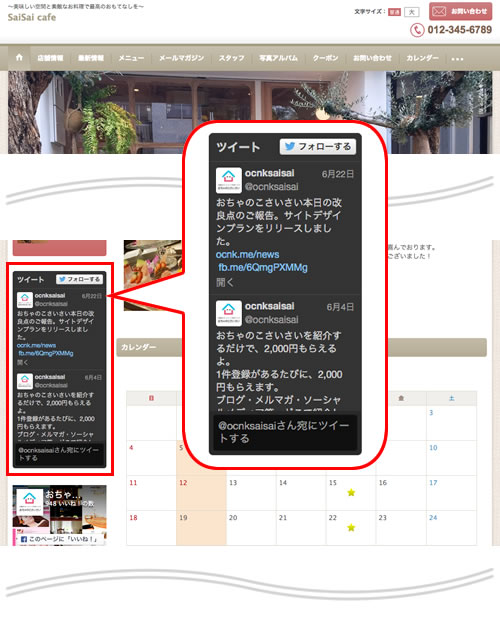Screen dimensions: 500x632
Task: Open the fb.me link in the sidebar widget
Action: (46, 353)
